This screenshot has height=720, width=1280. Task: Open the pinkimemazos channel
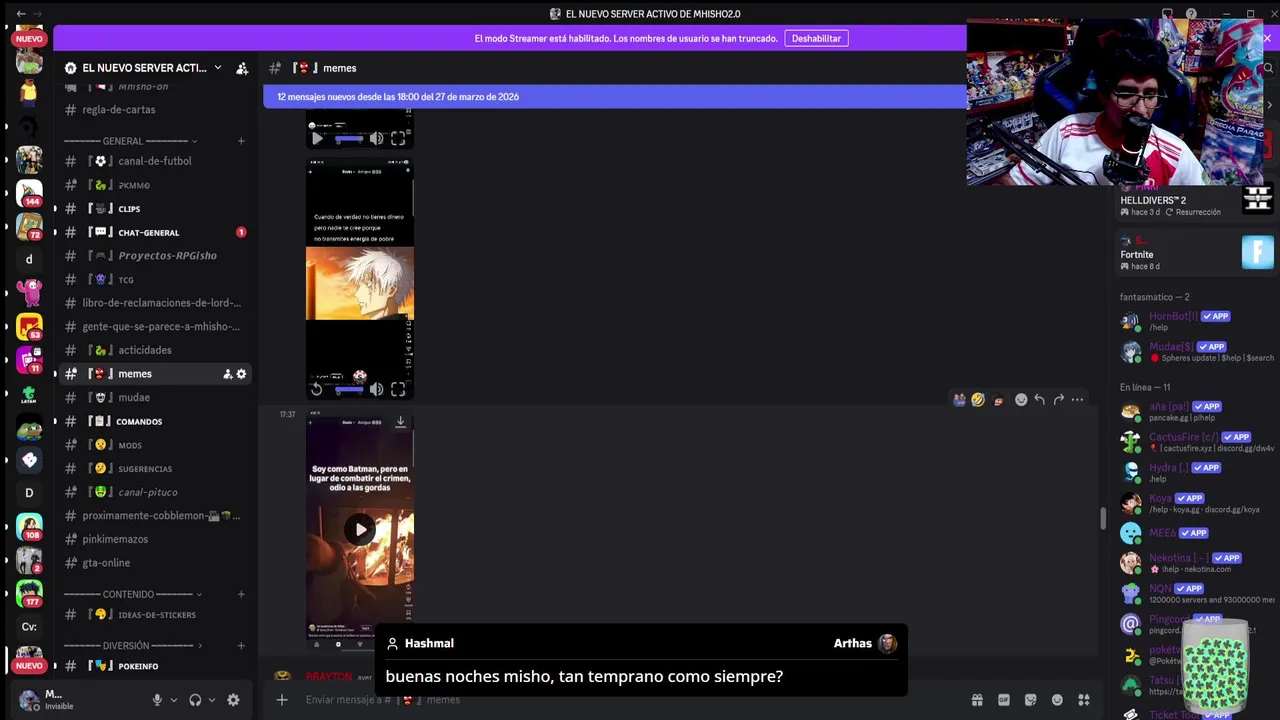click(x=153, y=539)
